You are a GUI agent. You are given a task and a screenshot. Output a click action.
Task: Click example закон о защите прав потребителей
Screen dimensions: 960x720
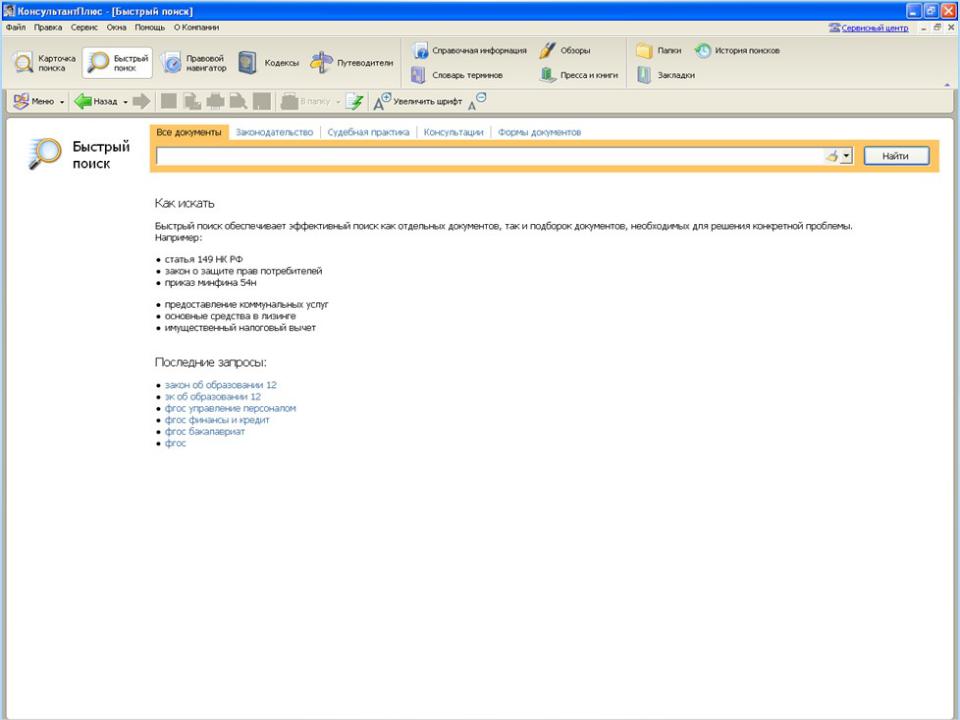tap(243, 271)
